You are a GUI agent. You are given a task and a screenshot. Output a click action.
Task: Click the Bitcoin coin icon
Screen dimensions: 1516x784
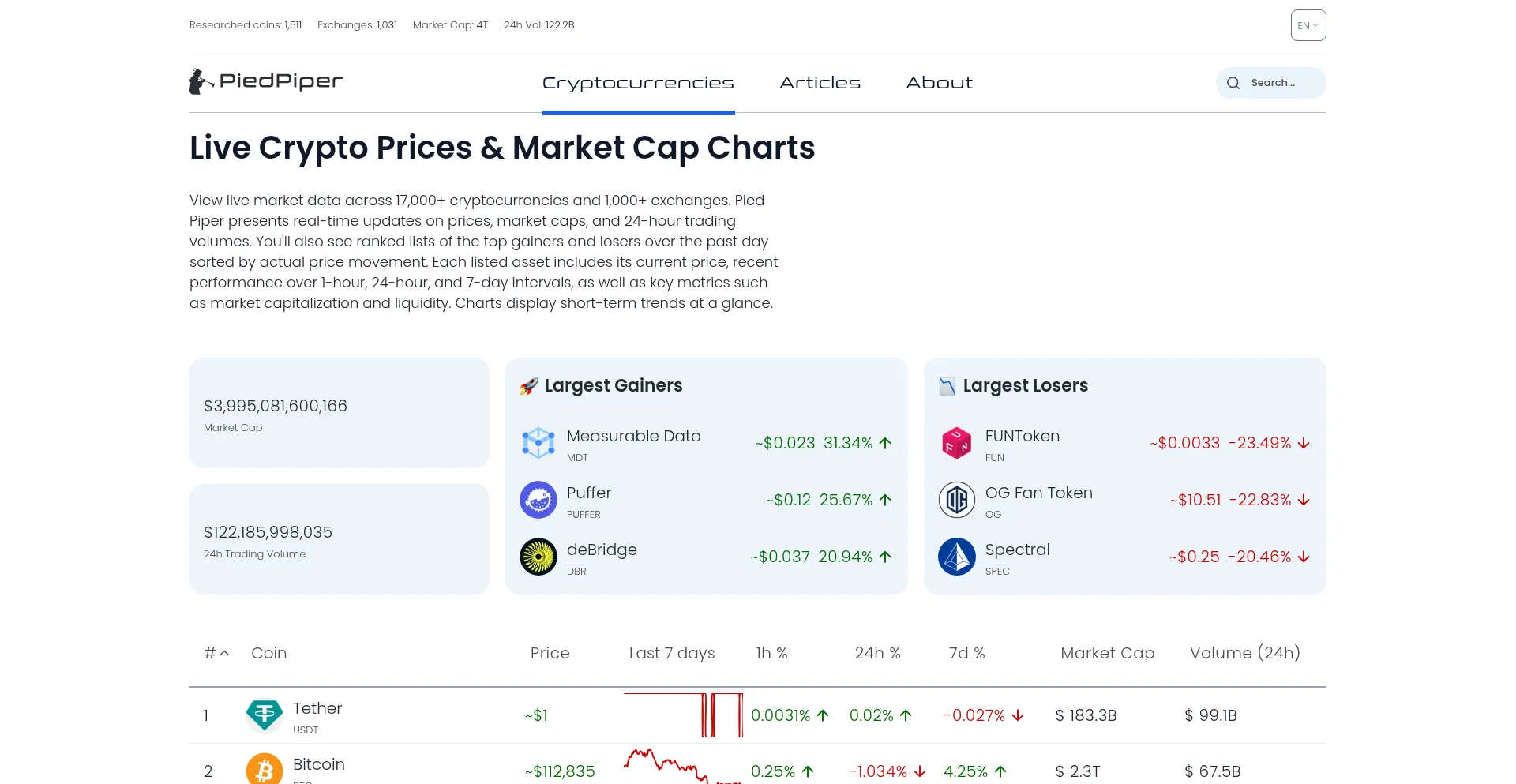pos(265,770)
